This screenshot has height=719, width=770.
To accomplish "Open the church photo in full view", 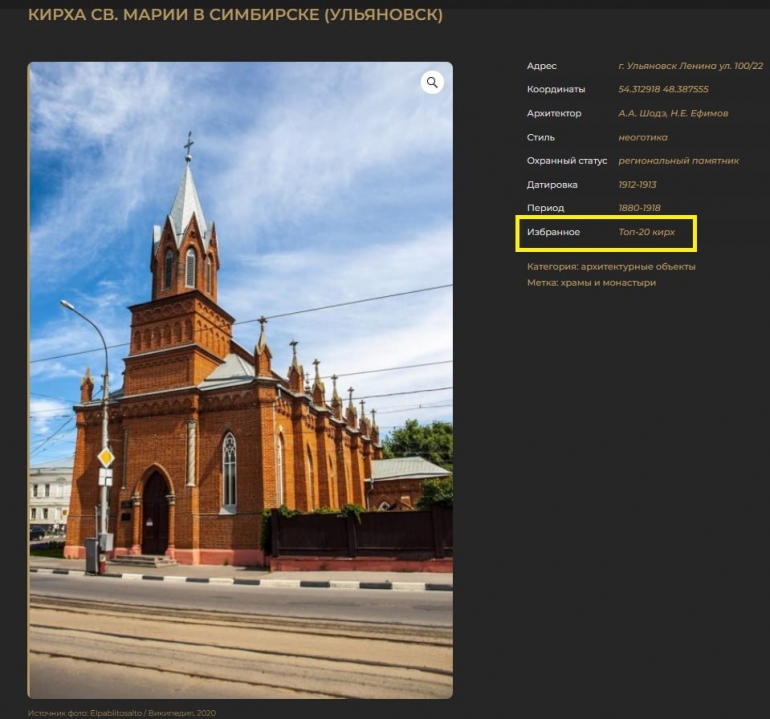I will tap(240, 380).
